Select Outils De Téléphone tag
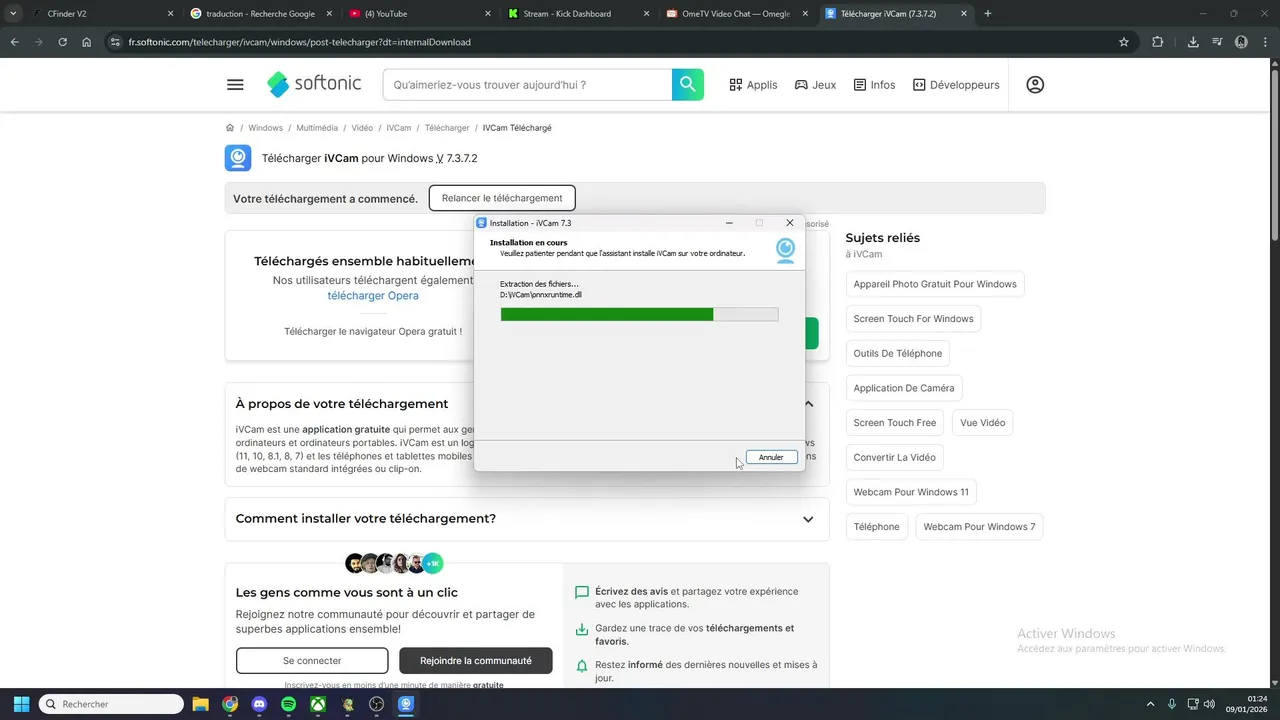Screen dimensions: 1280x720 [x=898, y=353]
